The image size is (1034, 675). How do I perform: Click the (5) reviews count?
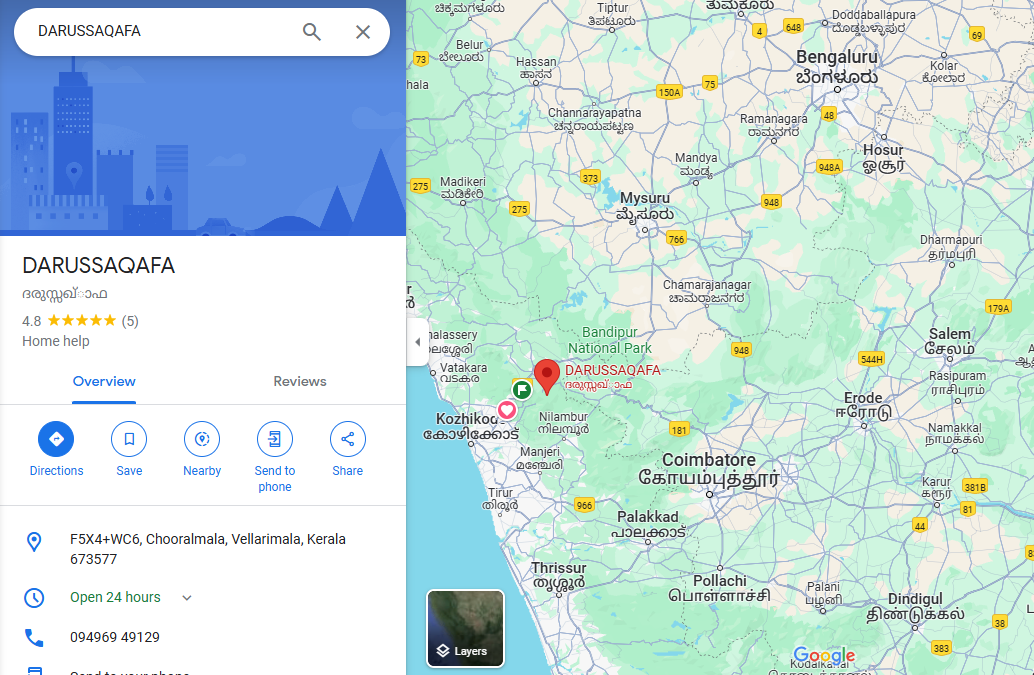coord(130,321)
